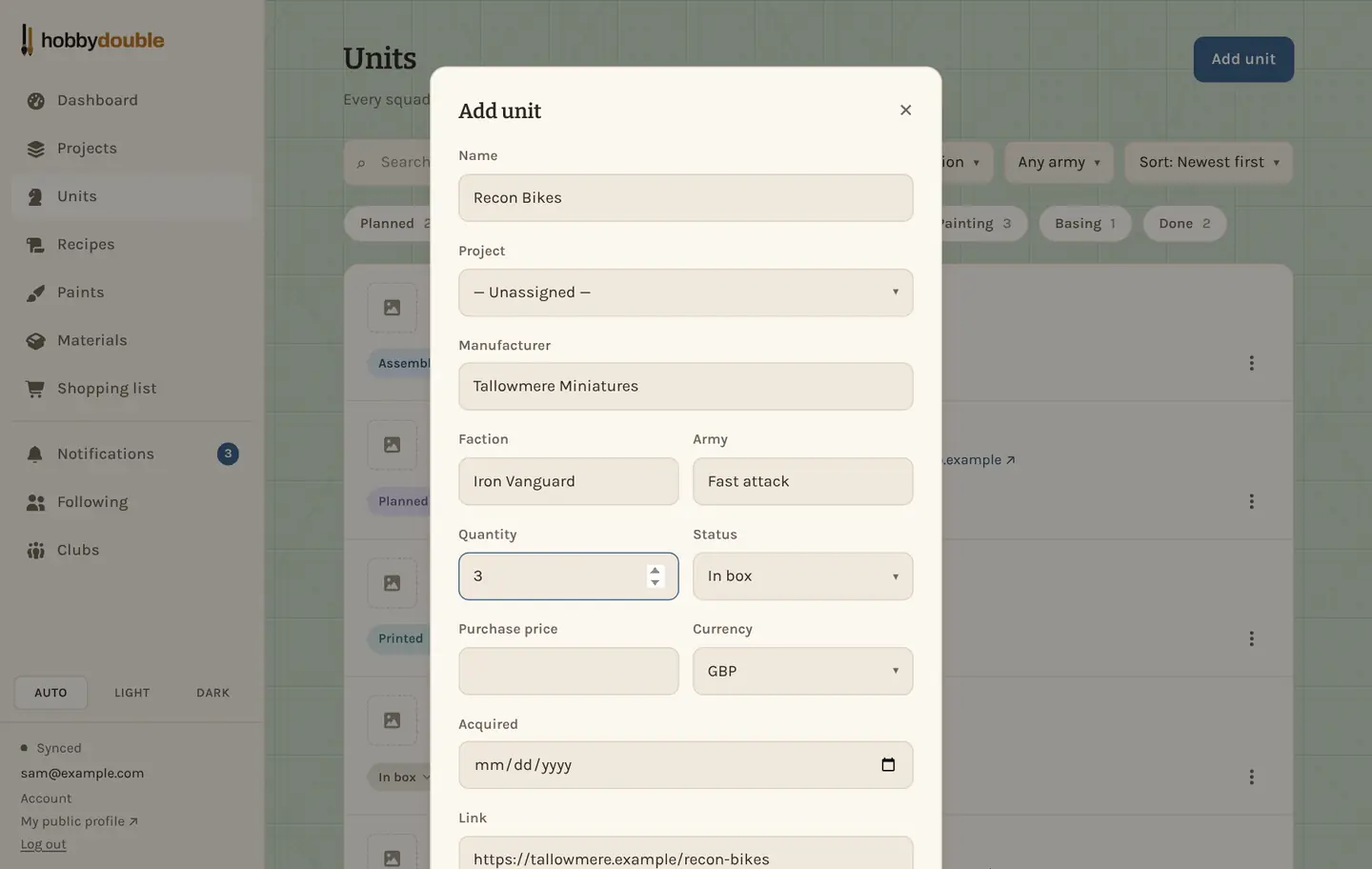Increase Quantity with the up arrow
This screenshot has width=1372, height=869.
click(655, 570)
